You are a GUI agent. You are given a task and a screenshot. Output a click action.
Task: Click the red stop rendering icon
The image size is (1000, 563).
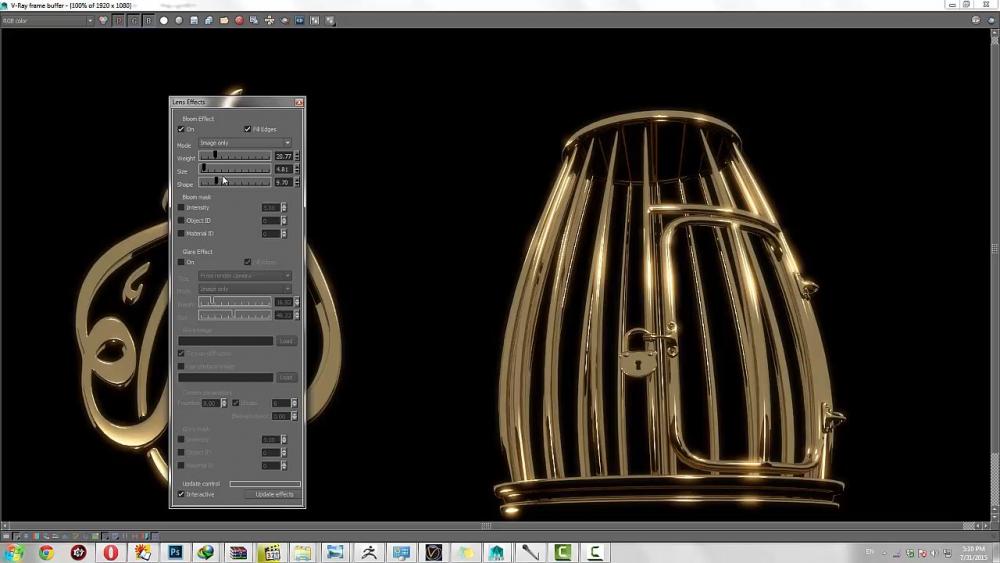tap(239, 20)
